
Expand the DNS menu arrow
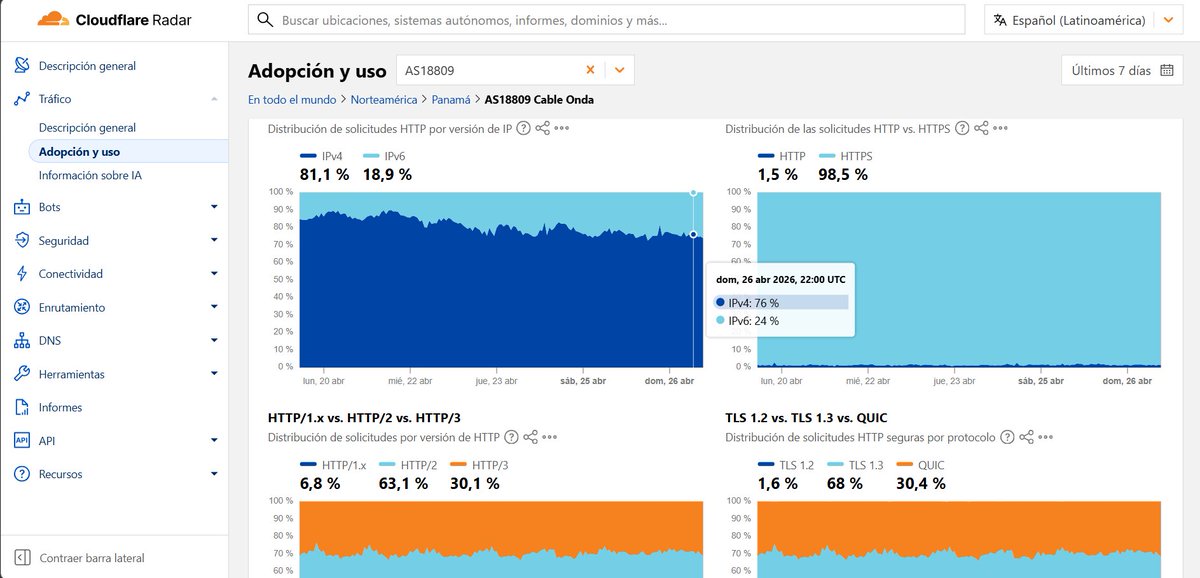coord(214,341)
